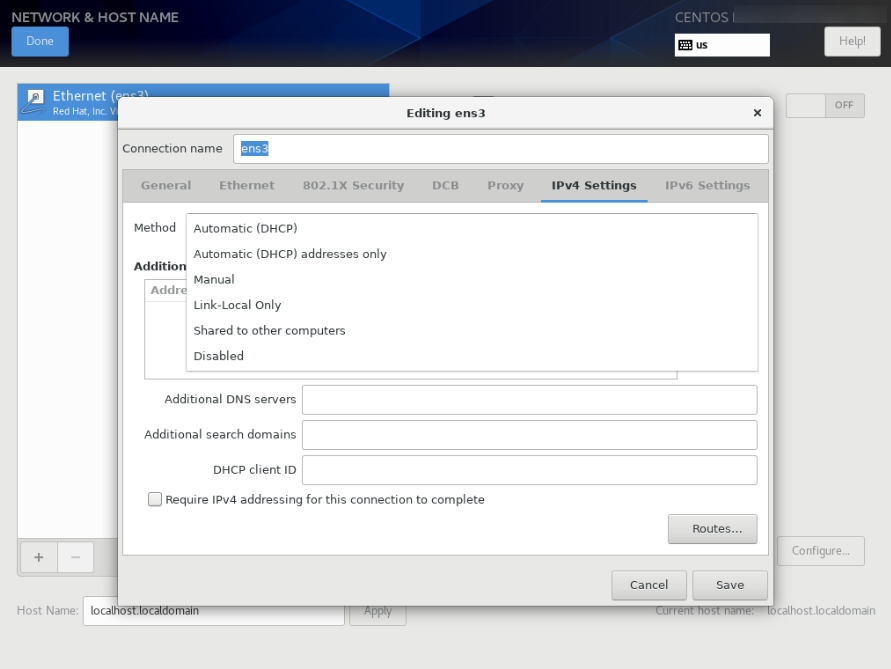Viewport: 891px width, 669px height.
Task: Select Disabled method option
Action: pos(472,356)
